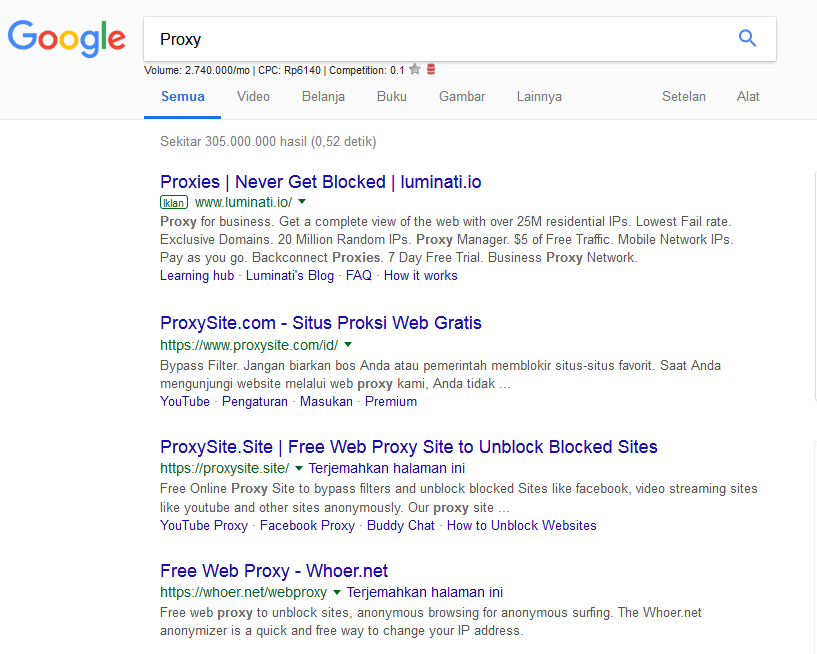
Task: Switch to the Buku tab
Action: [x=392, y=96]
